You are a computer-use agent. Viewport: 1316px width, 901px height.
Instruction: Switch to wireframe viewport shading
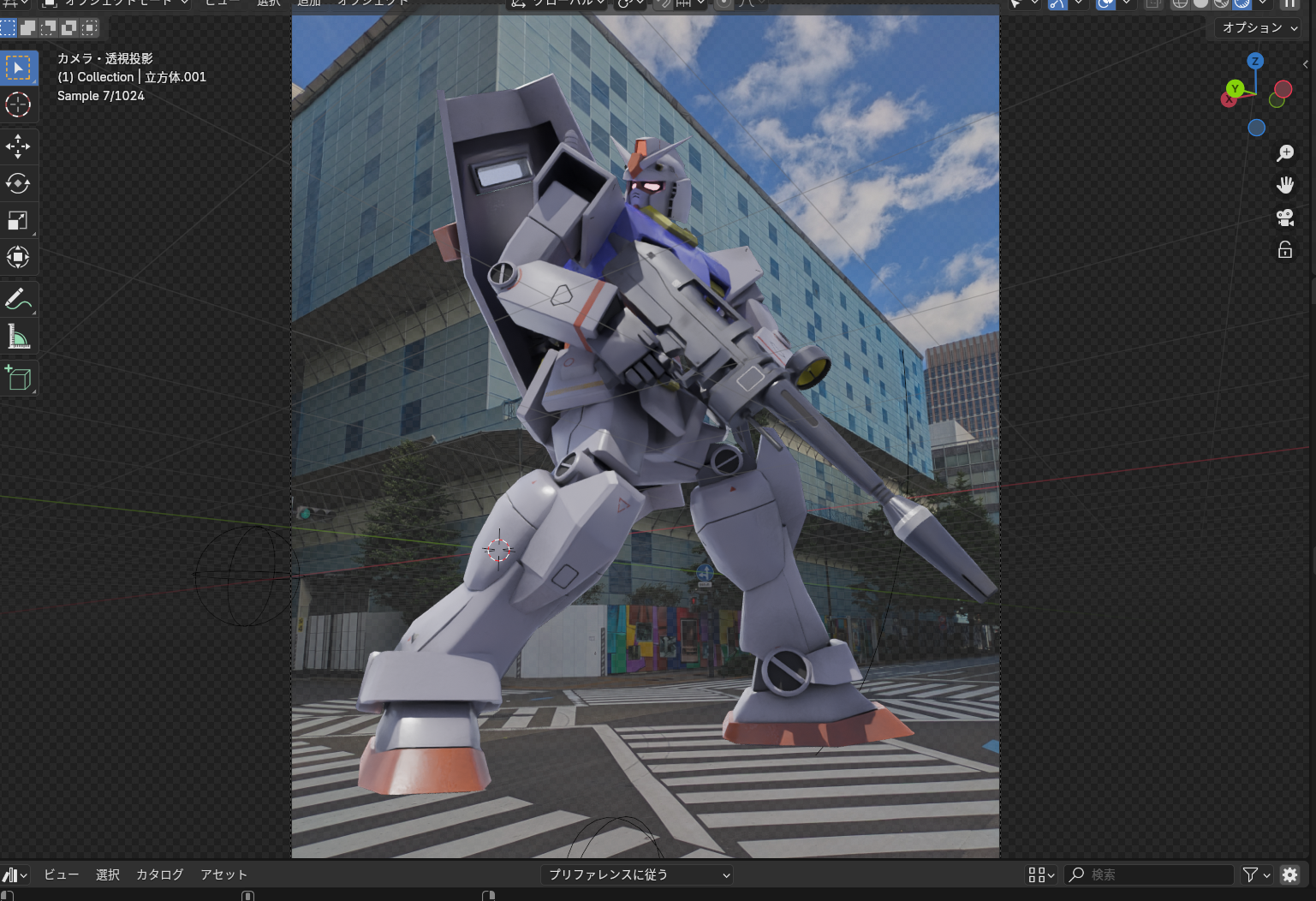click(1181, 3)
